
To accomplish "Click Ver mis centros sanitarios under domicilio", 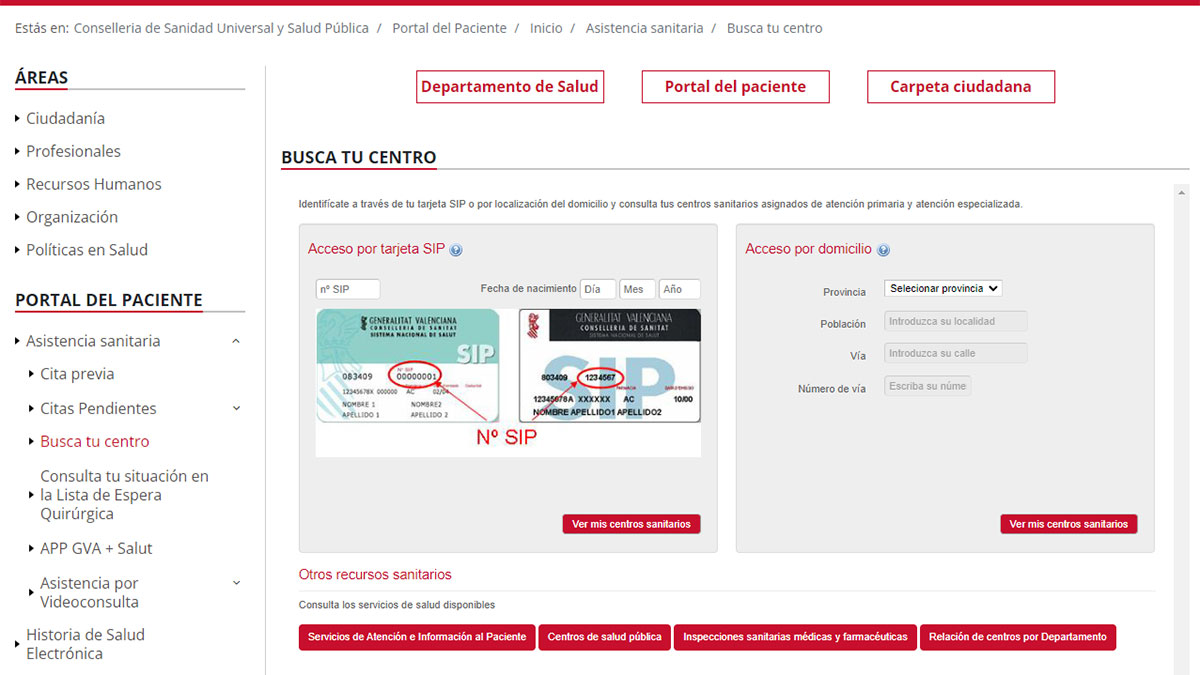I will tap(1068, 524).
